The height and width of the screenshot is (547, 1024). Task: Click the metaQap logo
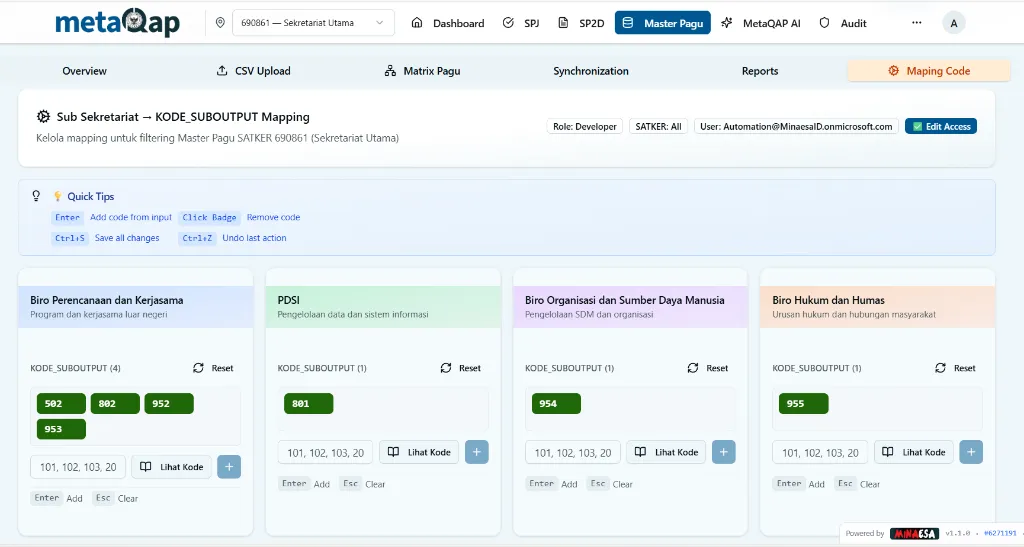coord(117,22)
